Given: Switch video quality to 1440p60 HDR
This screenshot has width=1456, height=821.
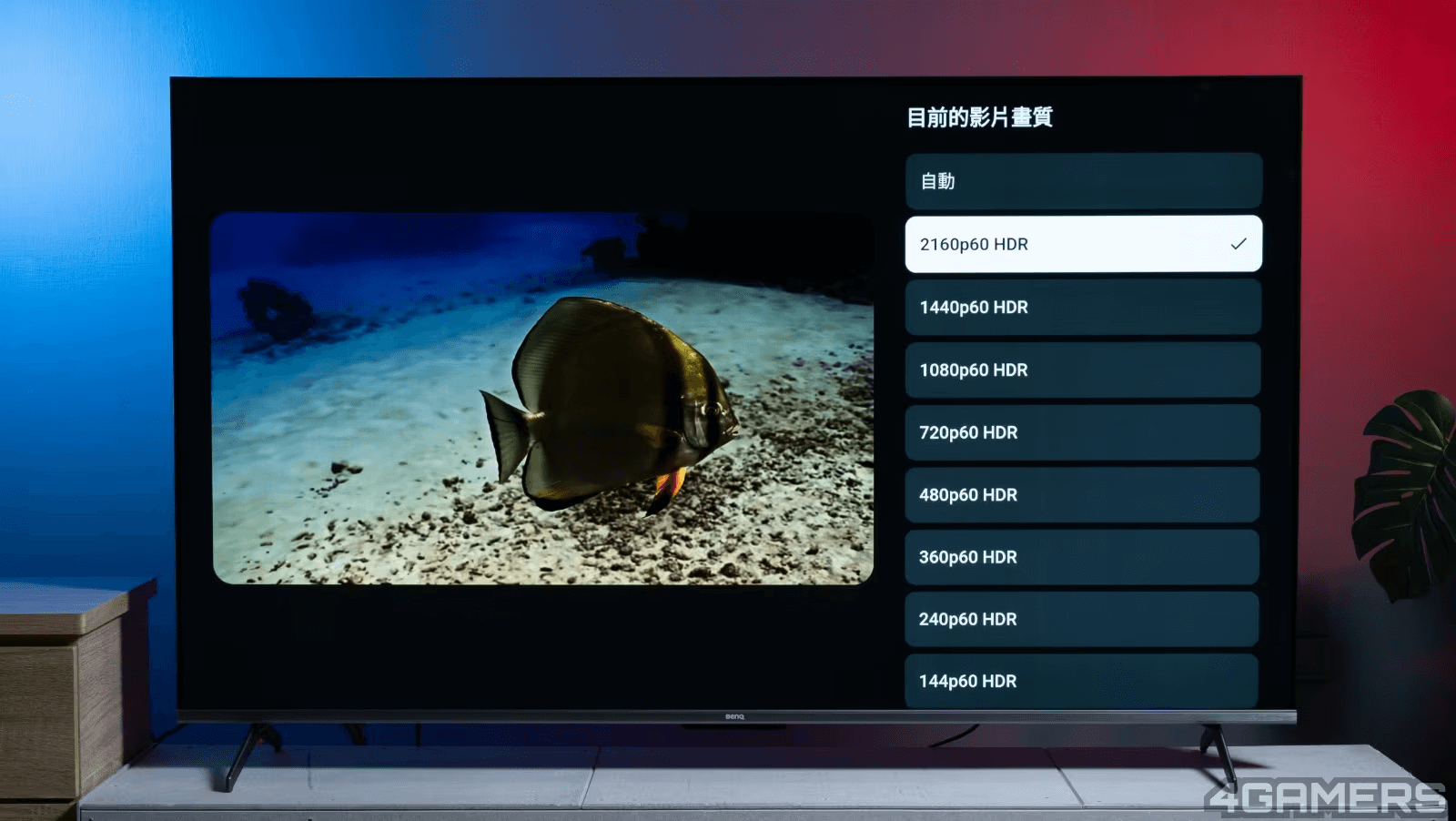Looking at the screenshot, I should pos(1083,308).
